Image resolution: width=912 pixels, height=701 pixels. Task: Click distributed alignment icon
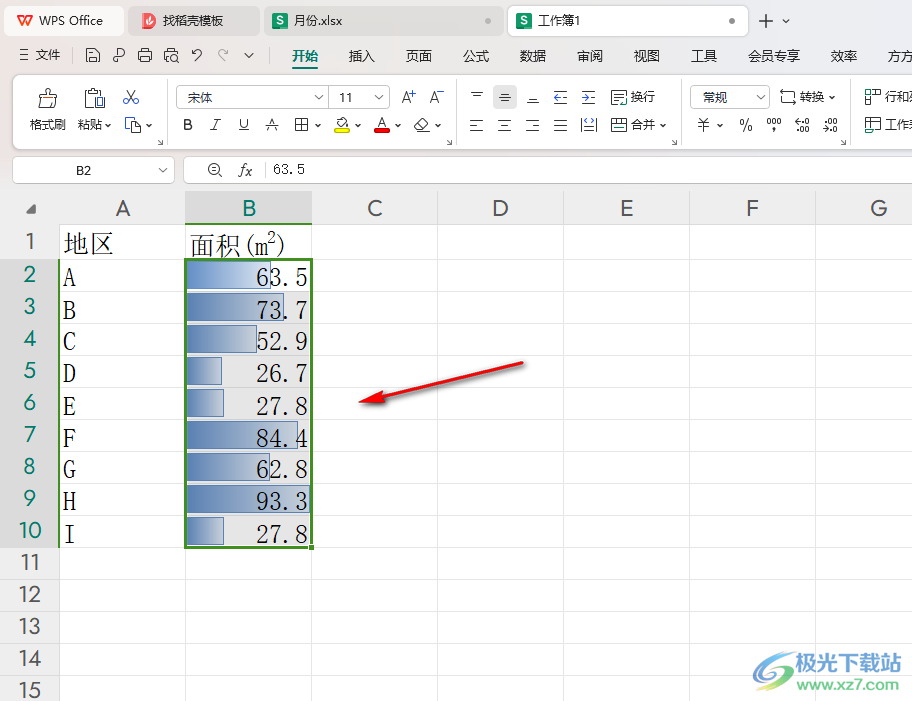[589, 124]
